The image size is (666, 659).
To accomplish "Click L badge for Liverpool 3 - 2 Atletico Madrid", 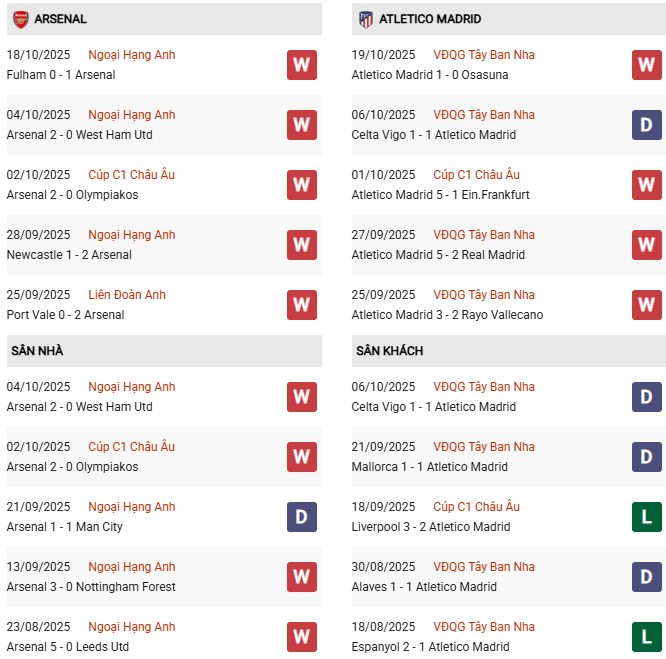I will coord(647,517).
